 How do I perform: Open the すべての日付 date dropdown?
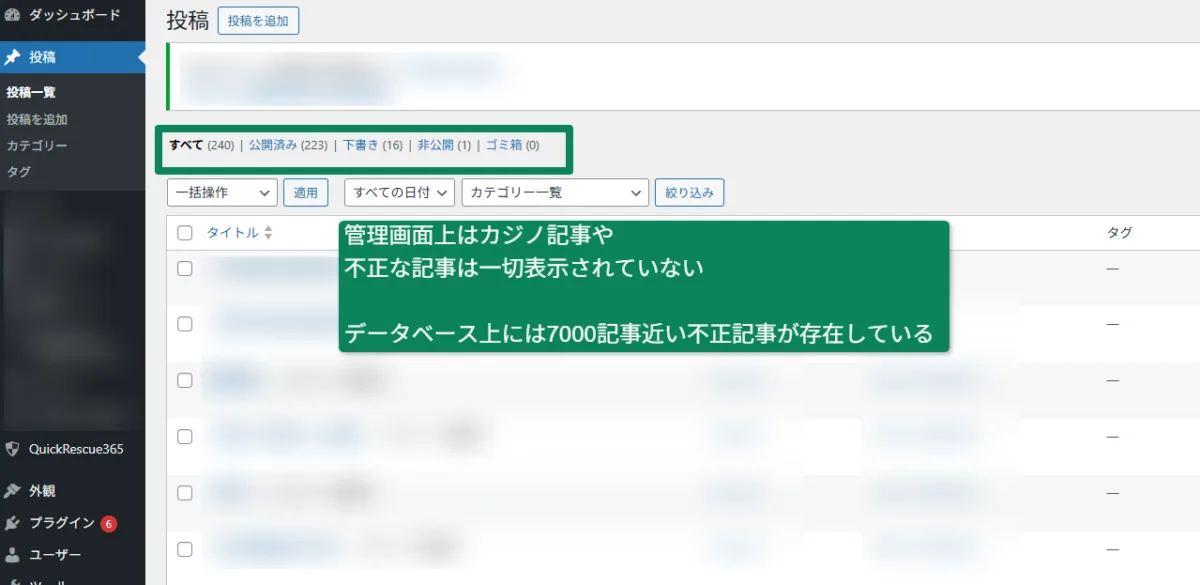[400, 193]
